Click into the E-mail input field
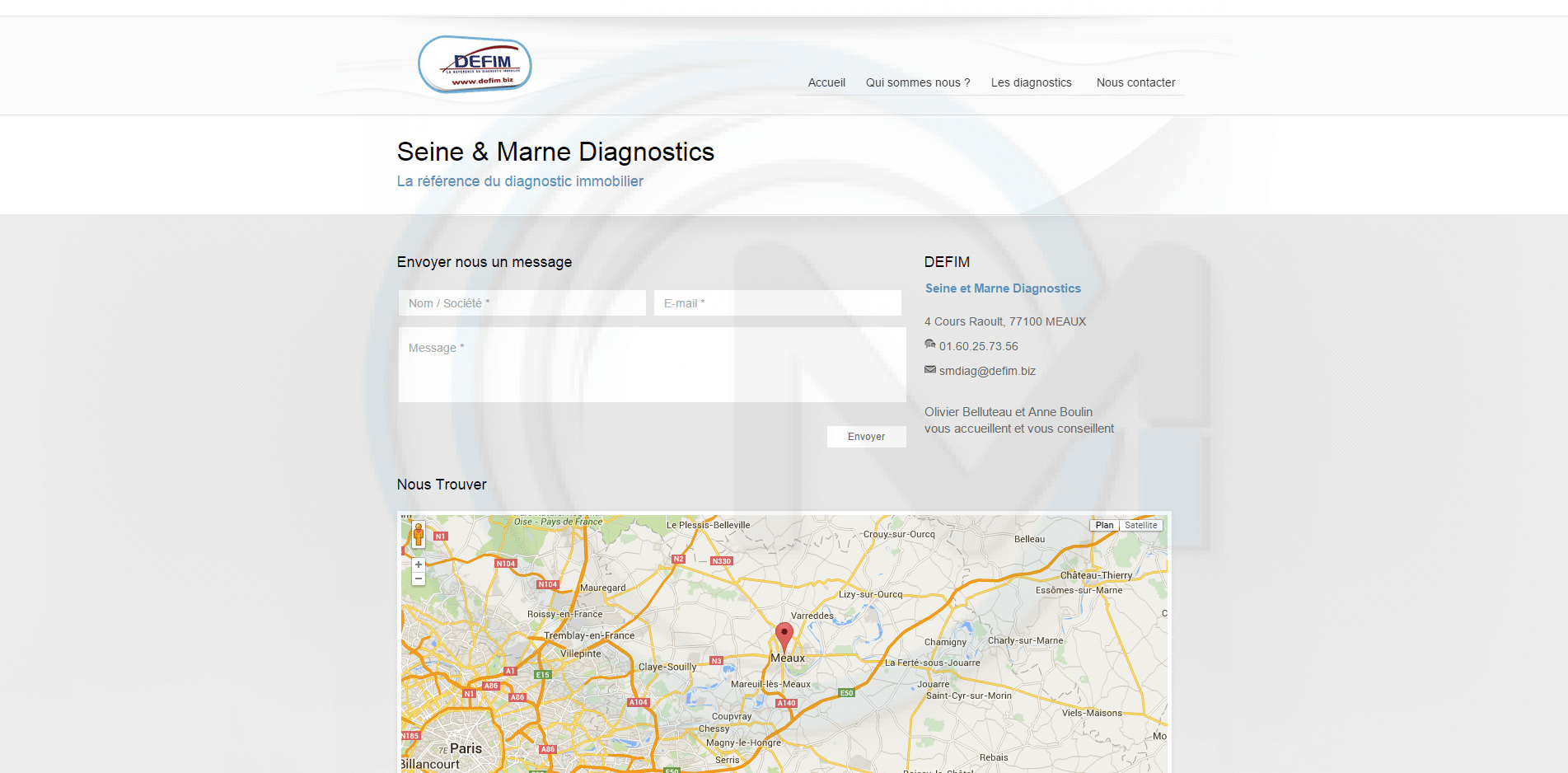The image size is (1568, 773). point(777,303)
